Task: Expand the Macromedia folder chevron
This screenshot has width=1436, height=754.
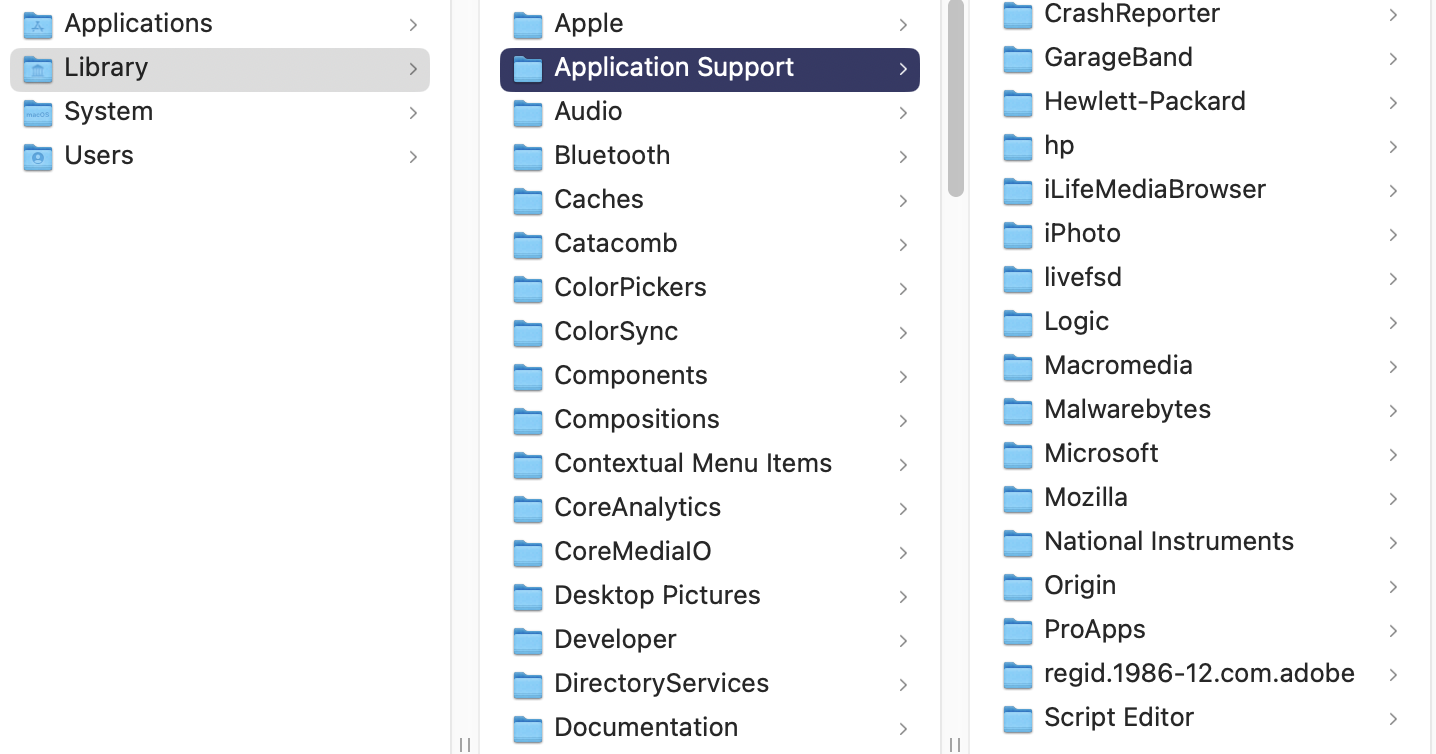Action: tap(1393, 366)
